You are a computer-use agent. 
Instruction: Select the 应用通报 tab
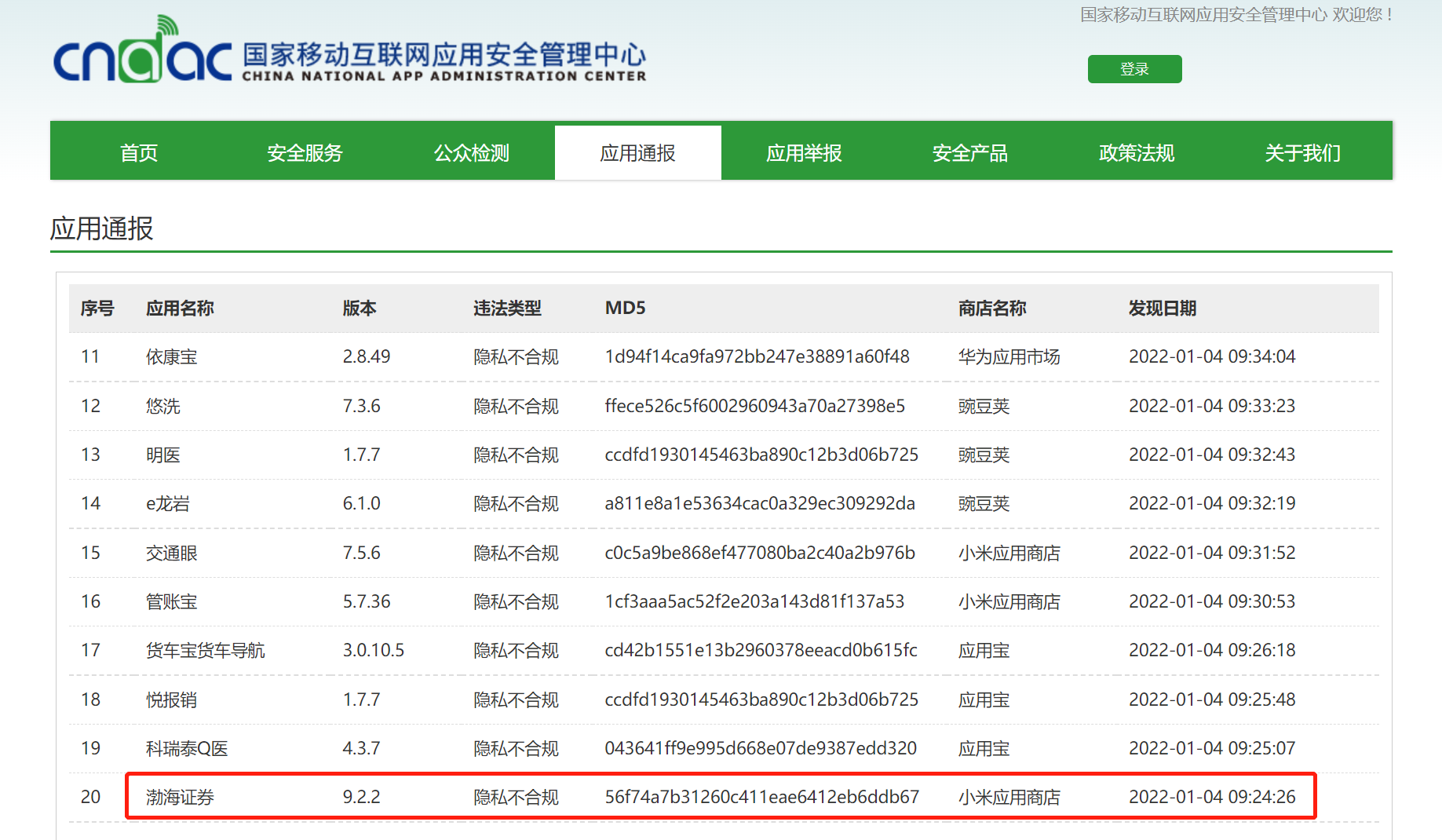click(637, 152)
